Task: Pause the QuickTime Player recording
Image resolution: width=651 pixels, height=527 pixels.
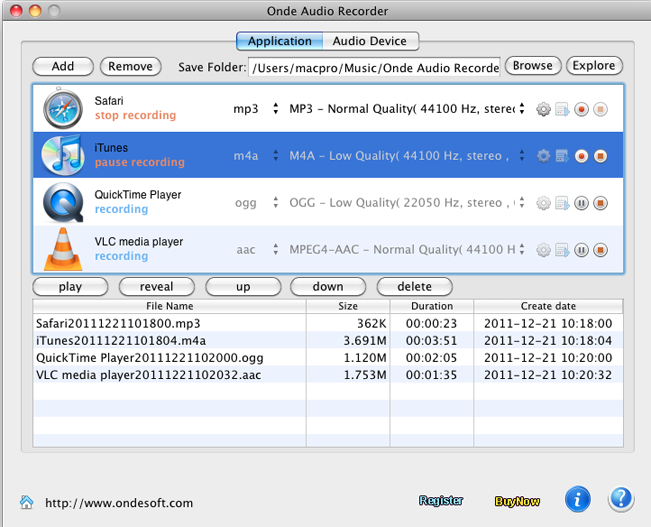Action: pyautogui.click(x=581, y=203)
